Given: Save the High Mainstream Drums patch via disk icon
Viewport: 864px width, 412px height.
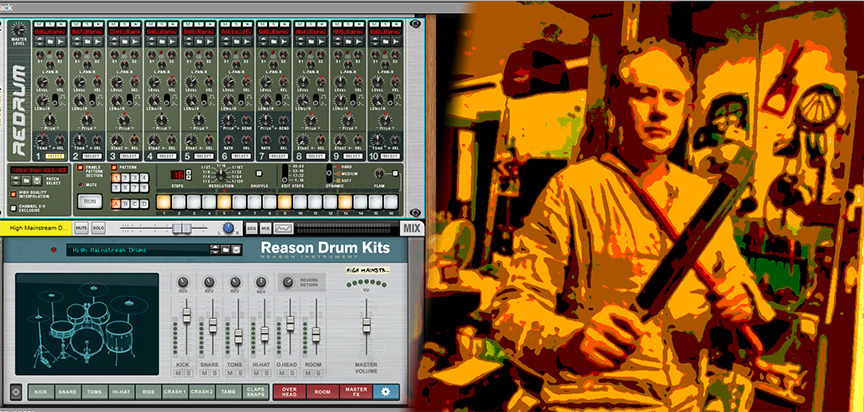Looking at the screenshot, I should click(236, 250).
